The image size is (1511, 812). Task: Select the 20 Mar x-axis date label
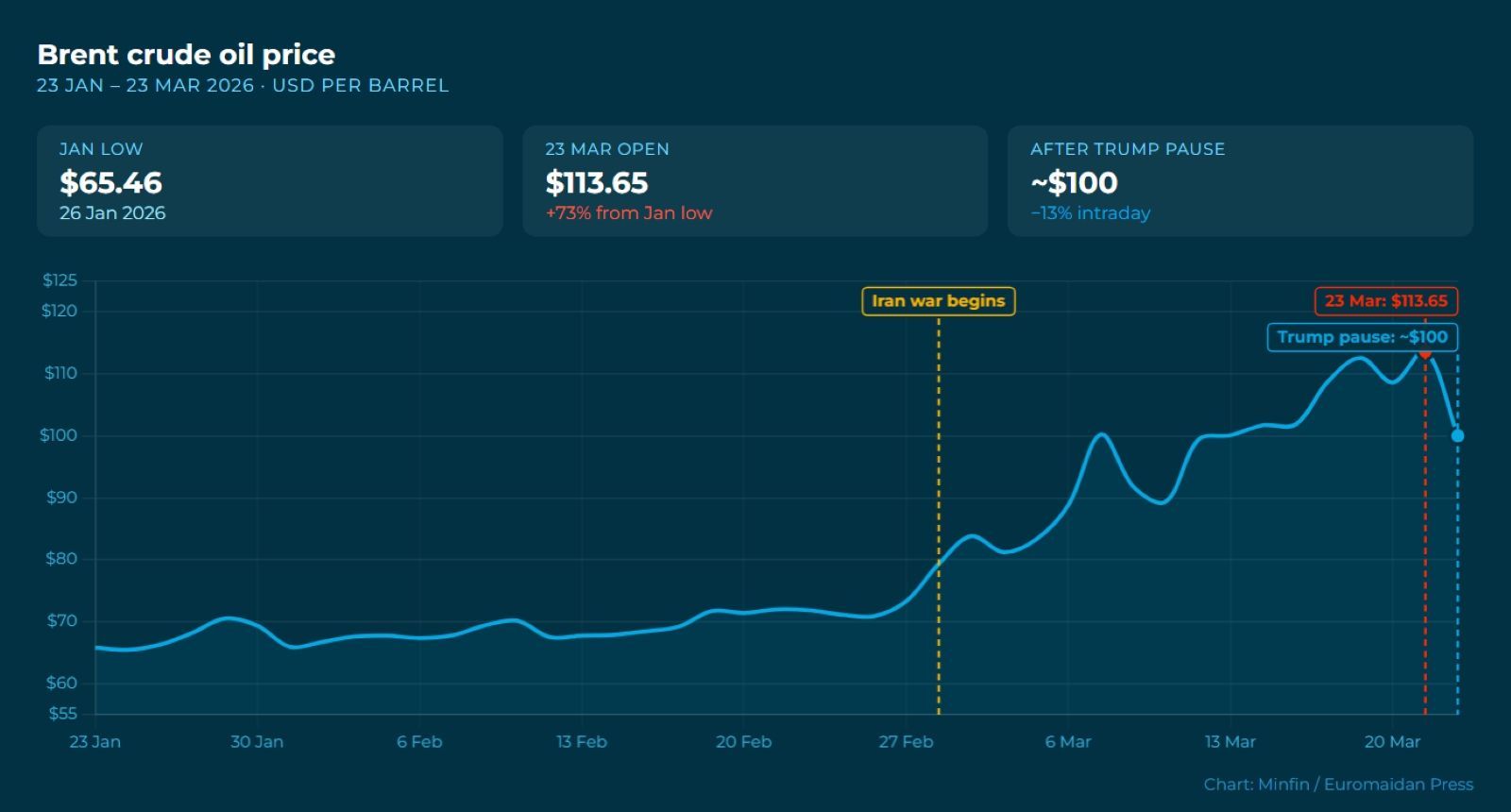pos(1392,742)
